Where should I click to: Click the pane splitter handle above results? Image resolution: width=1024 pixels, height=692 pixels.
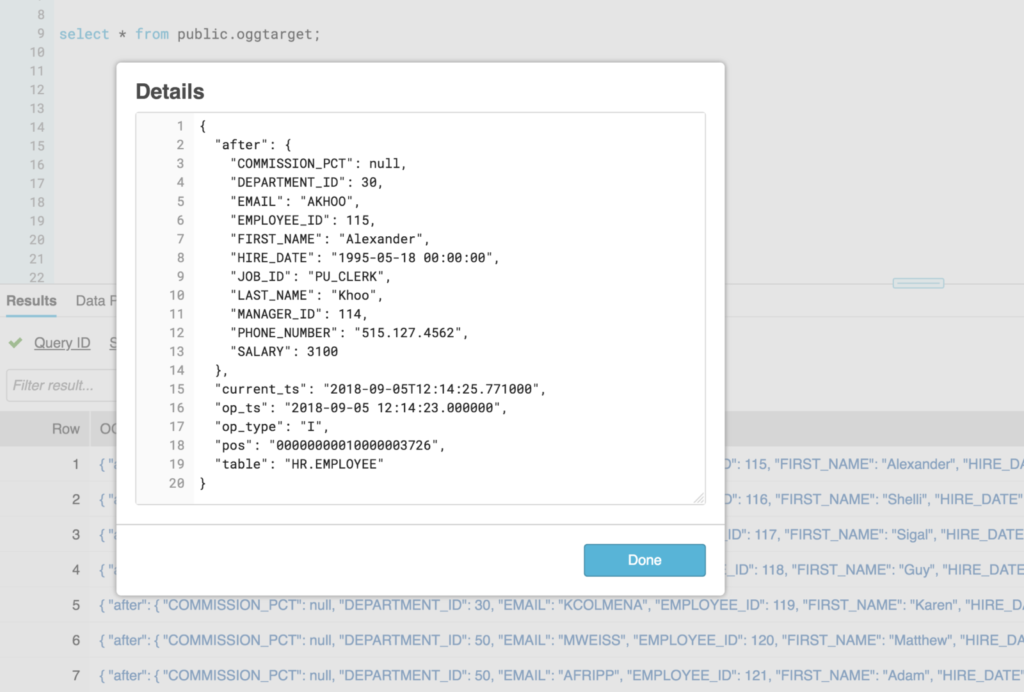click(x=917, y=283)
